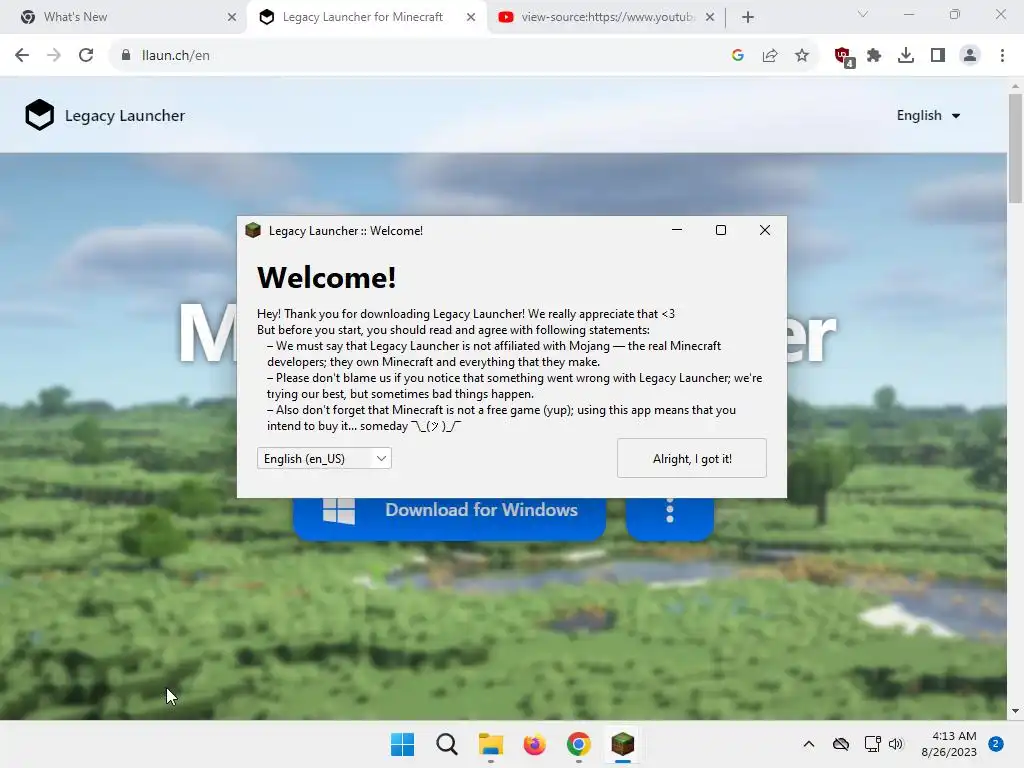The height and width of the screenshot is (768, 1024).
Task: Reload the llaun.ch page
Action: click(86, 56)
